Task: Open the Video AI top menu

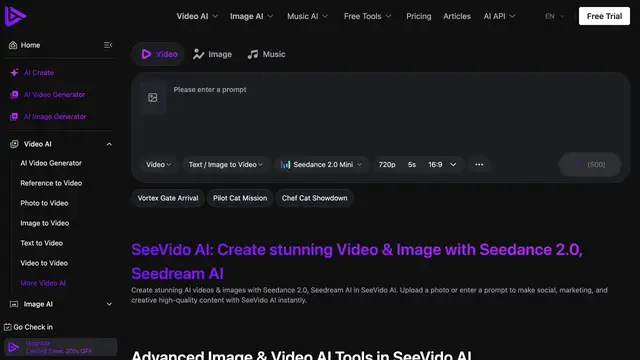Action: (x=197, y=16)
